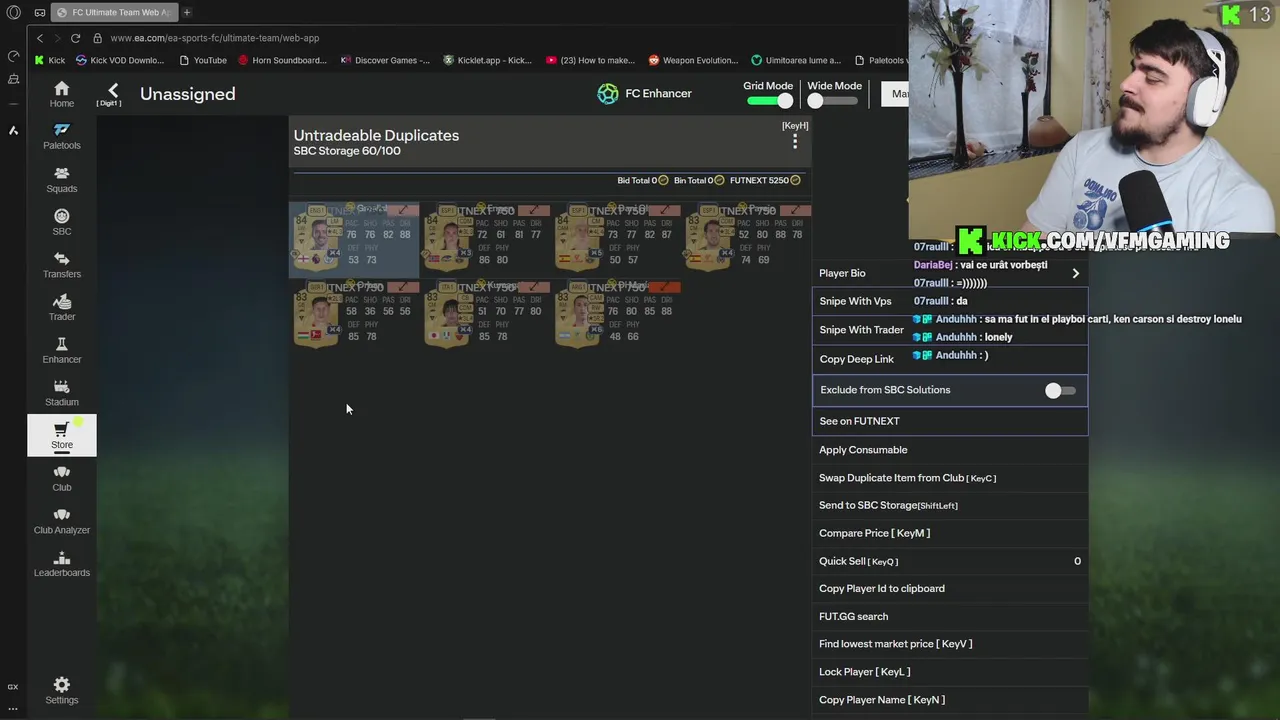Open the SBC section
This screenshot has height=720, width=1280.
click(x=62, y=222)
